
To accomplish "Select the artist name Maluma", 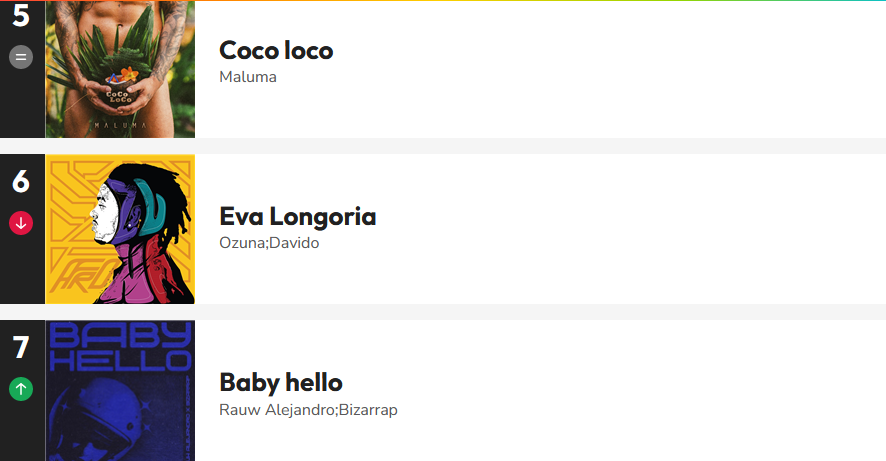I will [248, 77].
